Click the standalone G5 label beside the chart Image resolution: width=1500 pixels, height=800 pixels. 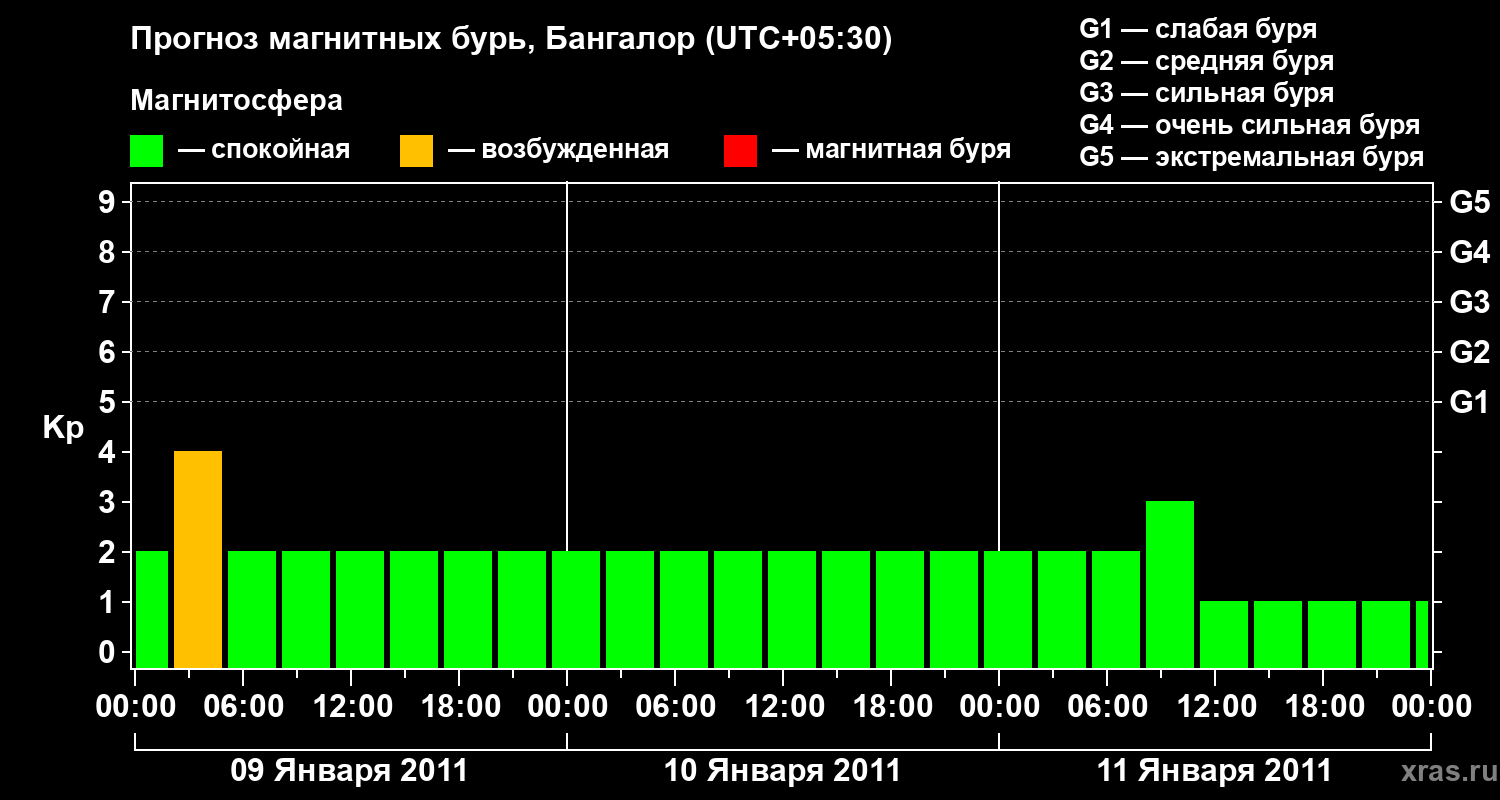point(1470,203)
